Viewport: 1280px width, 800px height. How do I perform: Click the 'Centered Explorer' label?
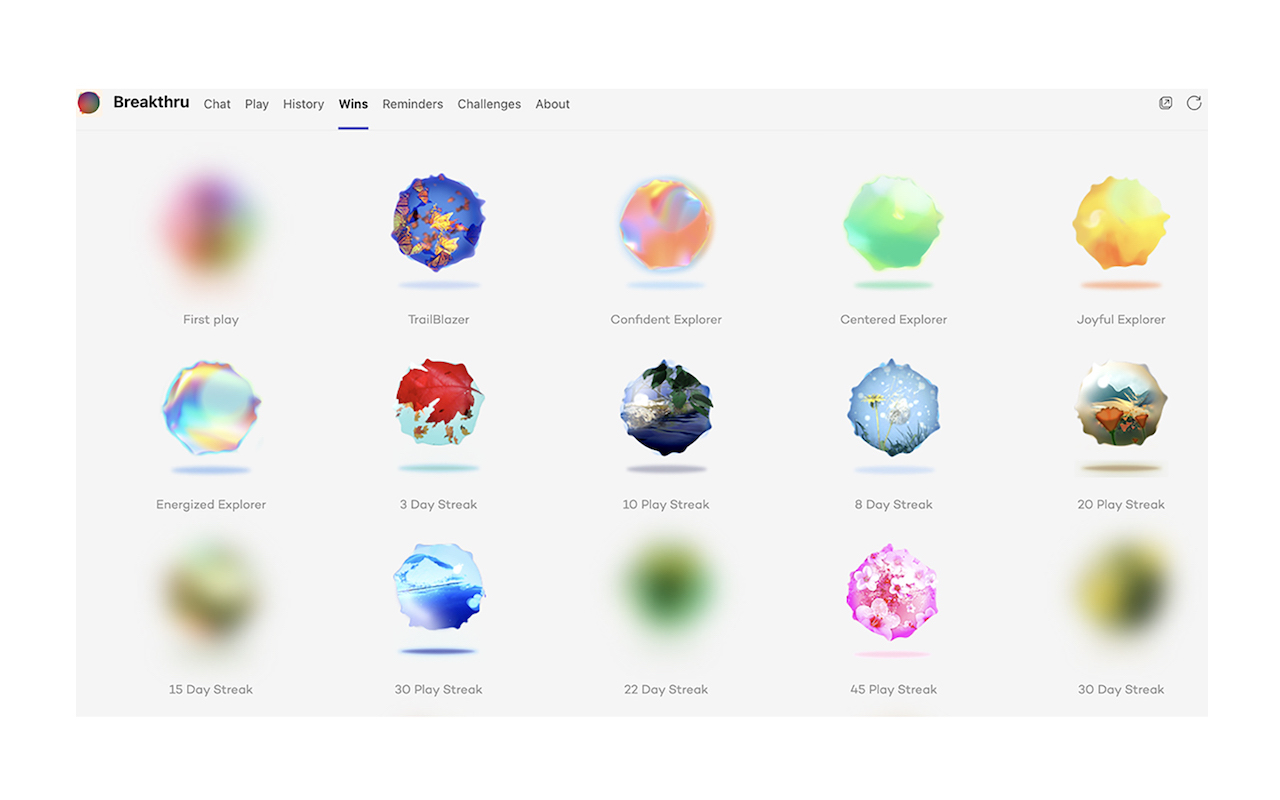pos(893,320)
